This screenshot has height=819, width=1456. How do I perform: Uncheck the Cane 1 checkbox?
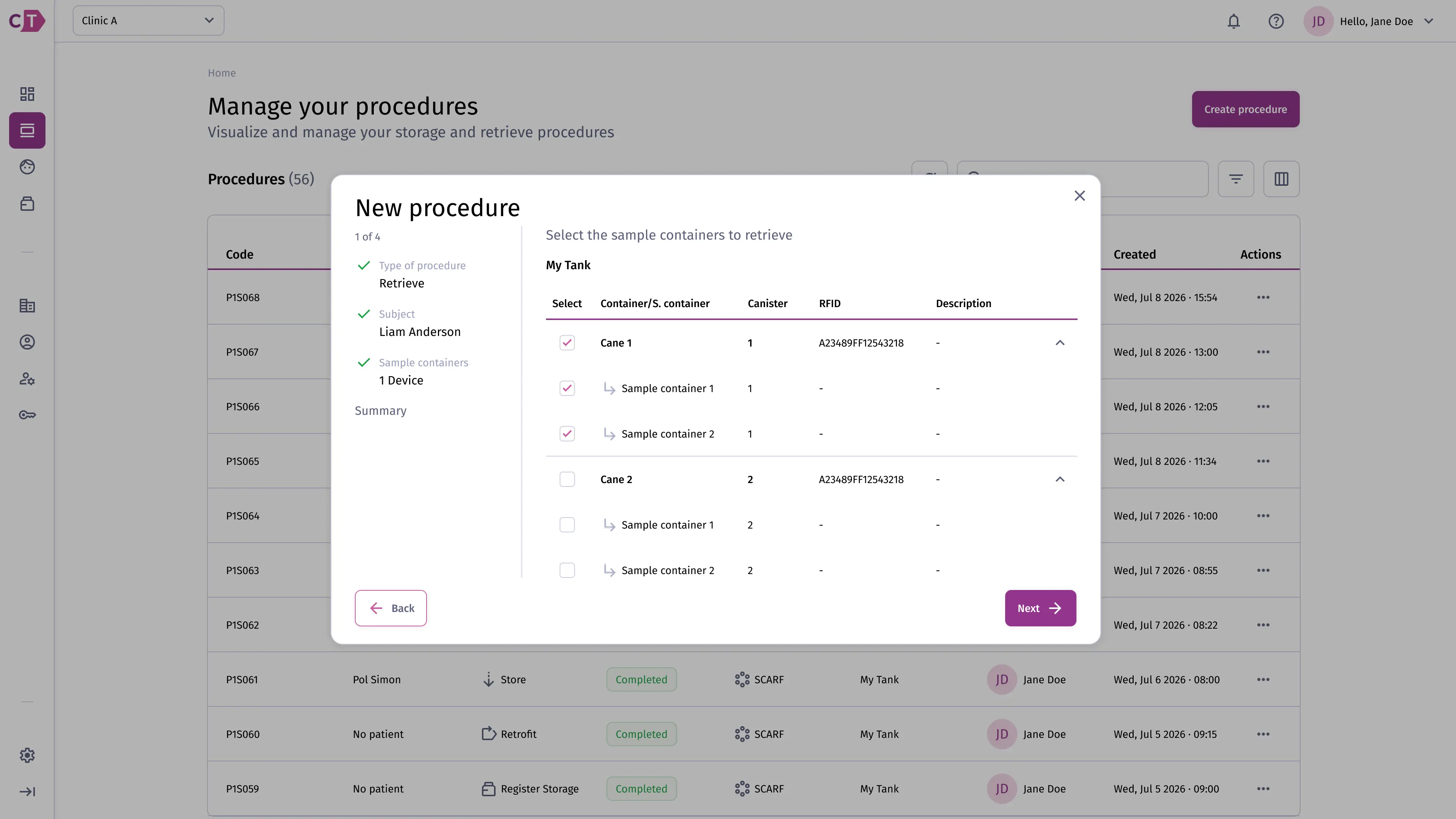[x=567, y=342]
